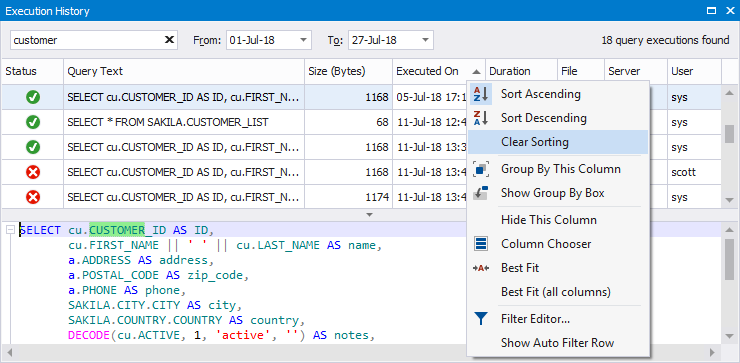This screenshot has height=363, width=740.
Task: Click the Size (Bytes) column header
Action: (348, 72)
